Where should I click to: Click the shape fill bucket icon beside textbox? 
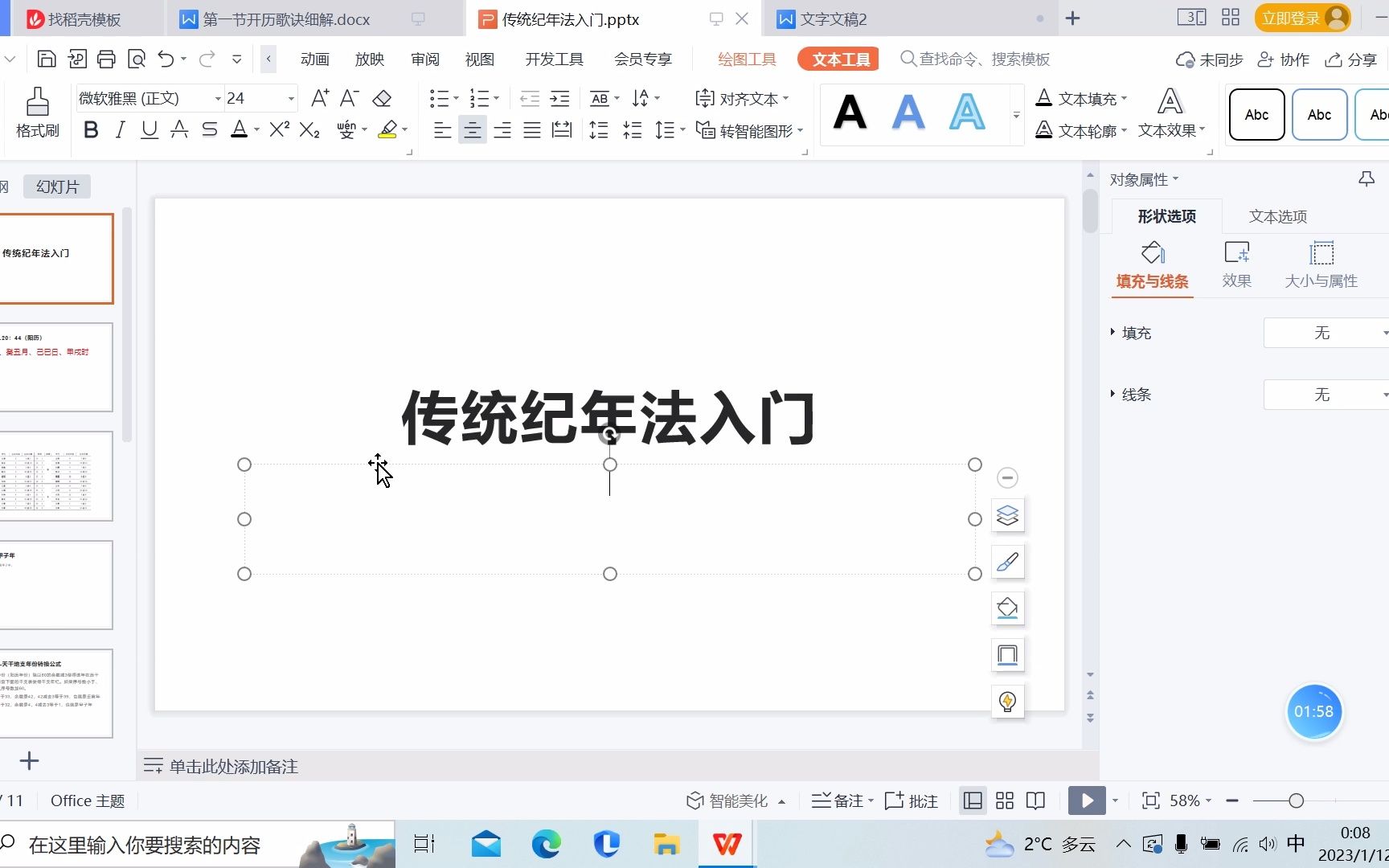[1007, 608]
